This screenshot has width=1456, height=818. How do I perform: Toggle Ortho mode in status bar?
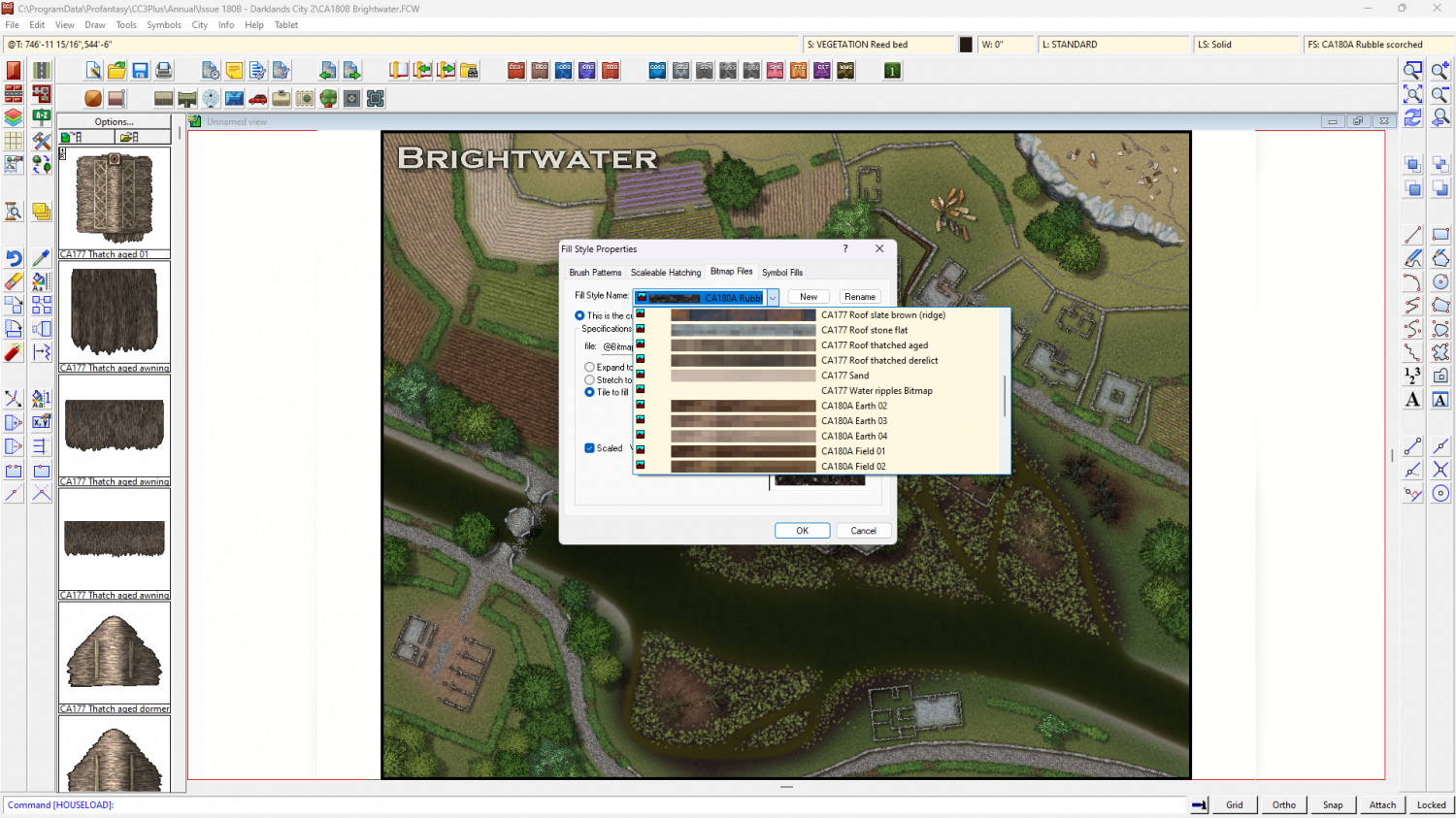coord(1283,804)
